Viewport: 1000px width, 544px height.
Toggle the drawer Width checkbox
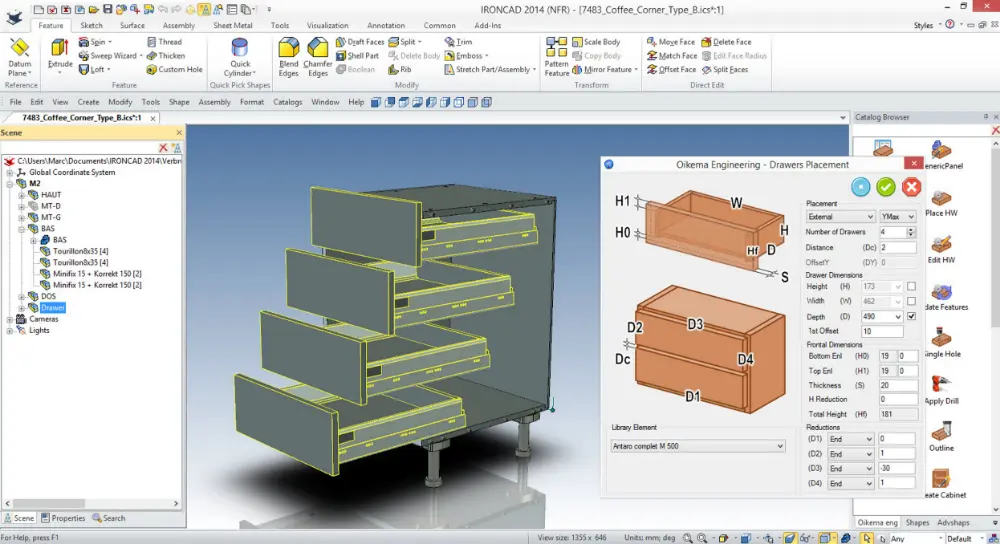click(911, 301)
